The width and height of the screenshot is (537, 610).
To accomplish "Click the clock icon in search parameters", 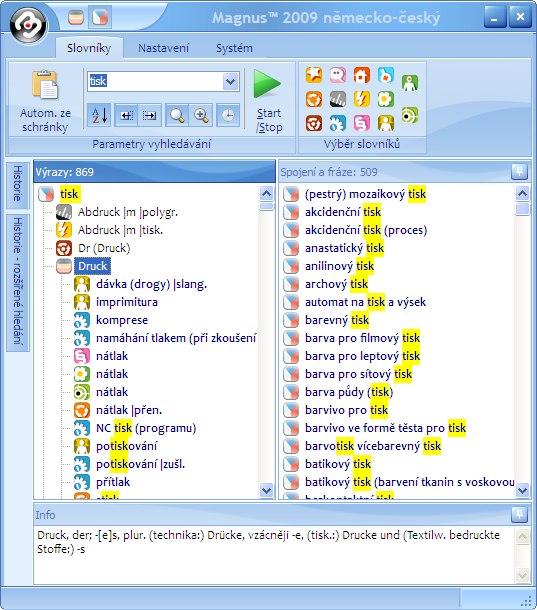I will 228,115.
